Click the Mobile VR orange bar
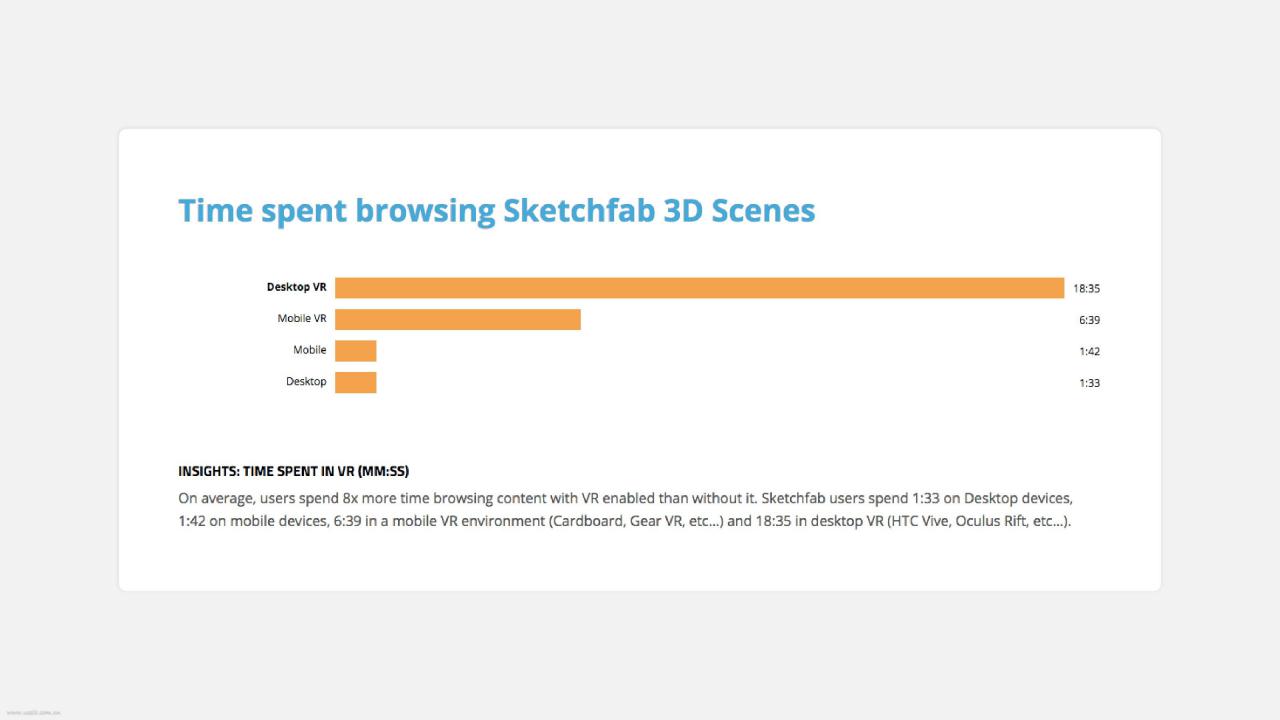 (458, 320)
